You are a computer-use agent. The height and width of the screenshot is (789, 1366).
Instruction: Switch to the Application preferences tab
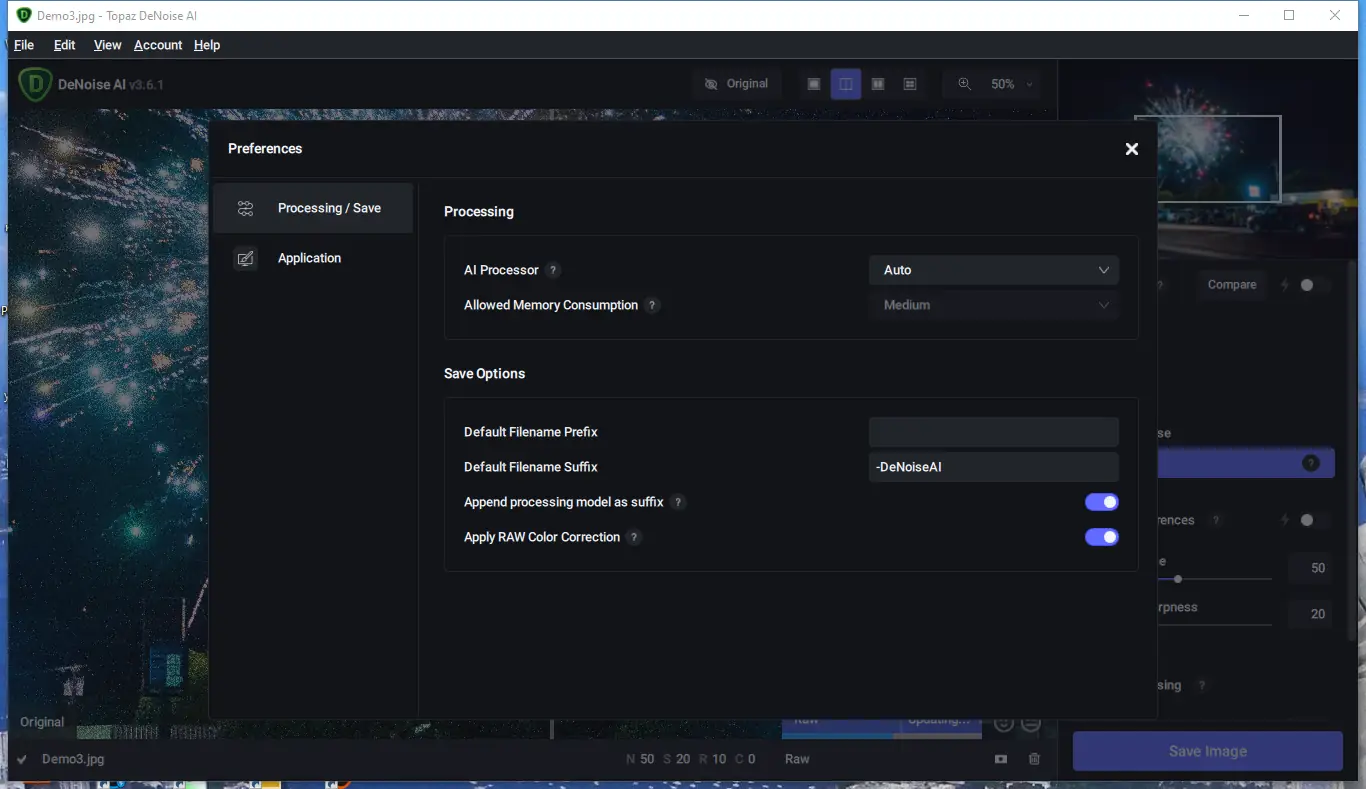[313, 258]
